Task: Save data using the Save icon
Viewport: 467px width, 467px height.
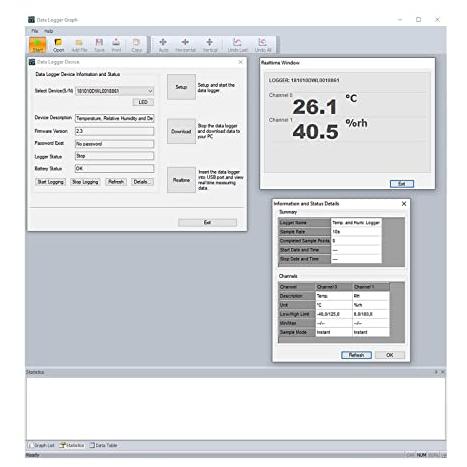Action: (99, 45)
